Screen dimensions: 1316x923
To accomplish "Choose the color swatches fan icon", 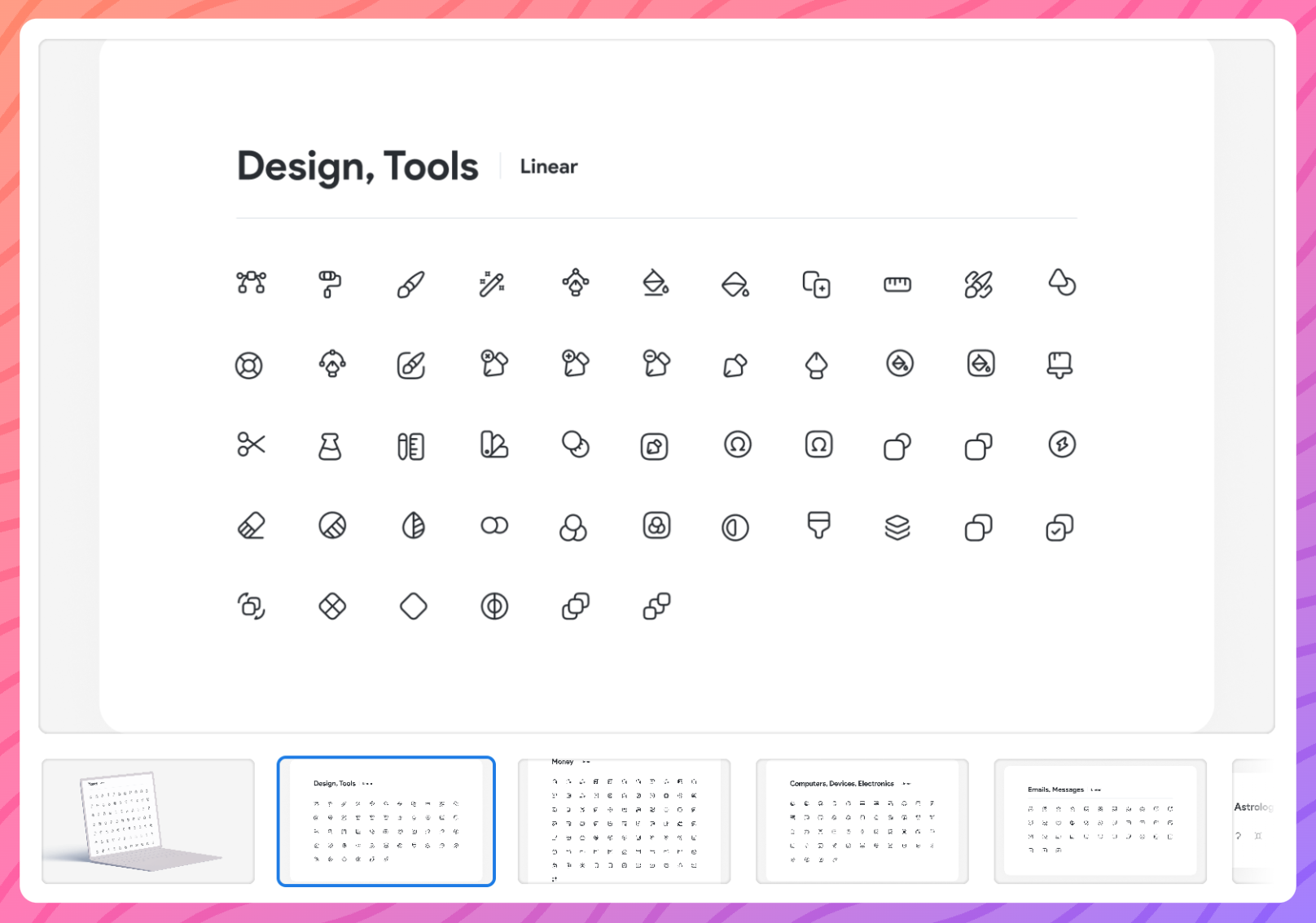I will (x=494, y=444).
